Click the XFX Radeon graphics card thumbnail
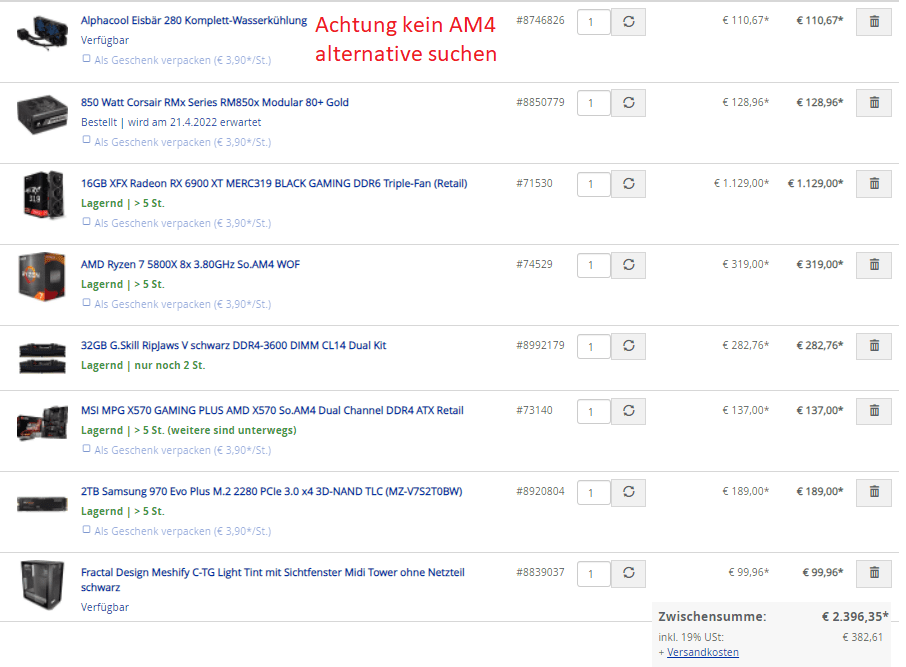This screenshot has height=667, width=906. click(x=42, y=194)
